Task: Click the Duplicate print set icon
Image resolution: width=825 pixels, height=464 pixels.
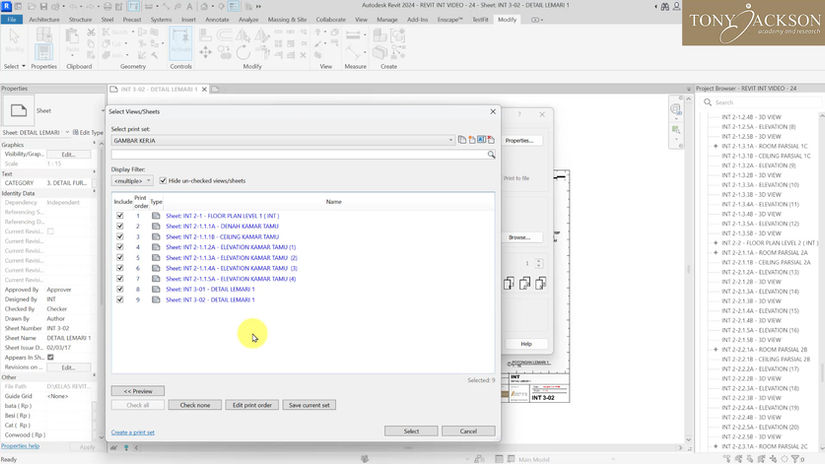Action: pyautogui.click(x=462, y=140)
